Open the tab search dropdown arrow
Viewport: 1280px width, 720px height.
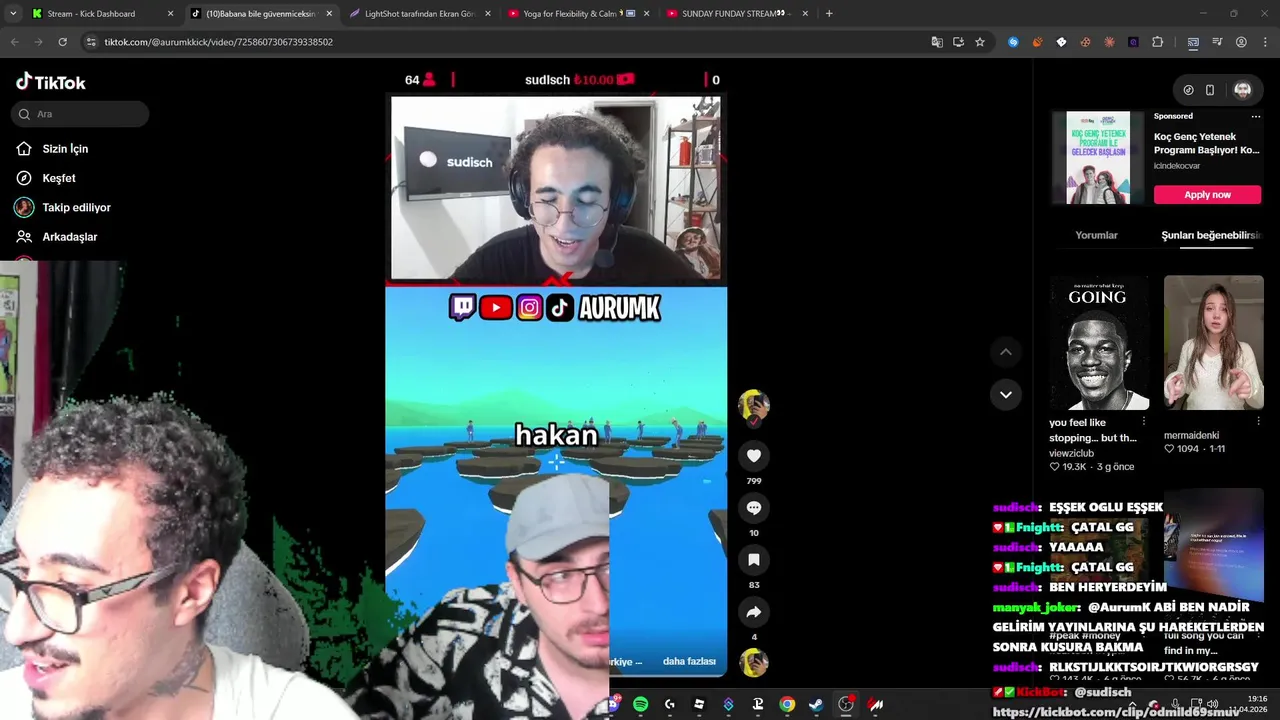[13, 14]
